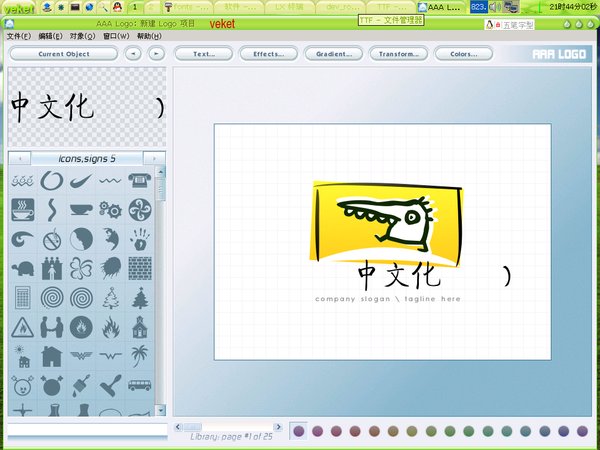Go to the next icon library category
This screenshot has height=450, width=600.
click(154, 158)
